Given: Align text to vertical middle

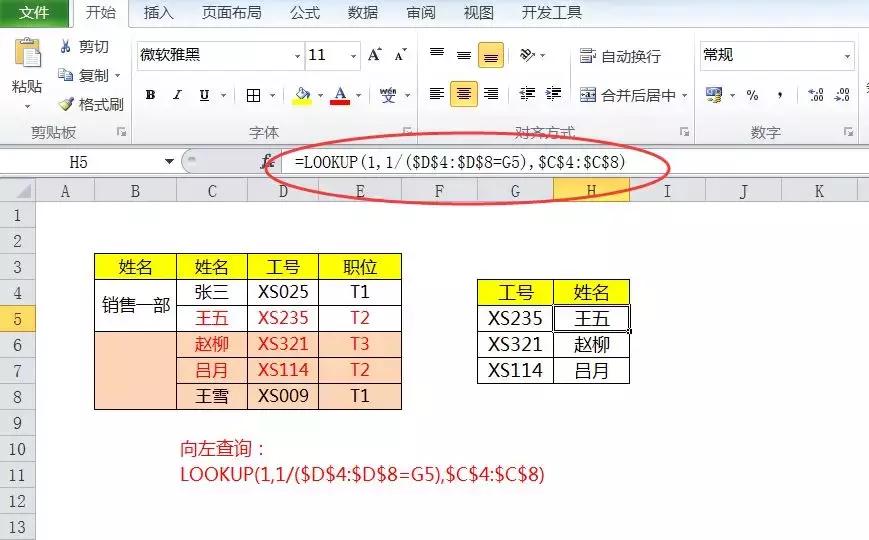Looking at the screenshot, I should tap(464, 54).
